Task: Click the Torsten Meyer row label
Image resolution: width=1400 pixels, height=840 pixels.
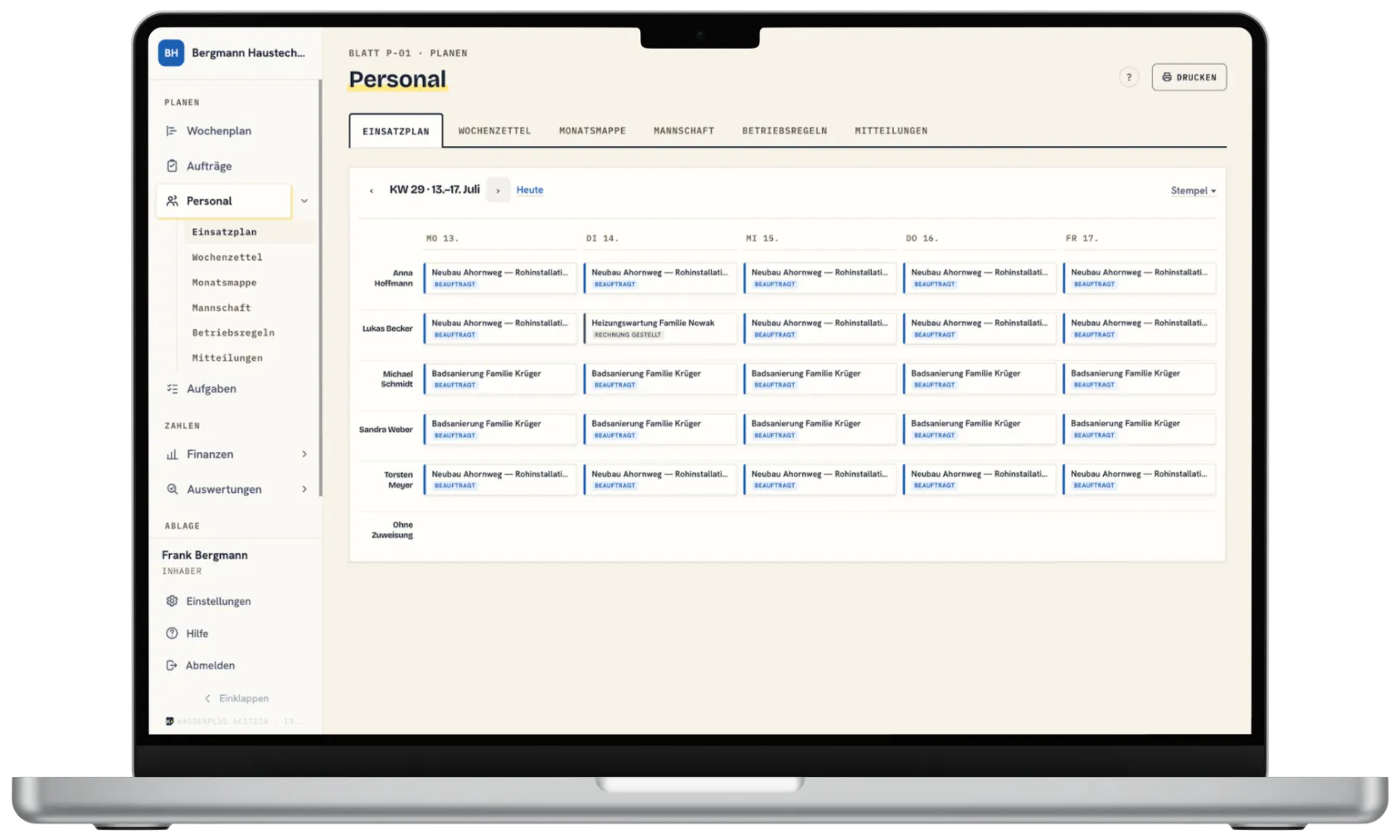Action: [398, 479]
